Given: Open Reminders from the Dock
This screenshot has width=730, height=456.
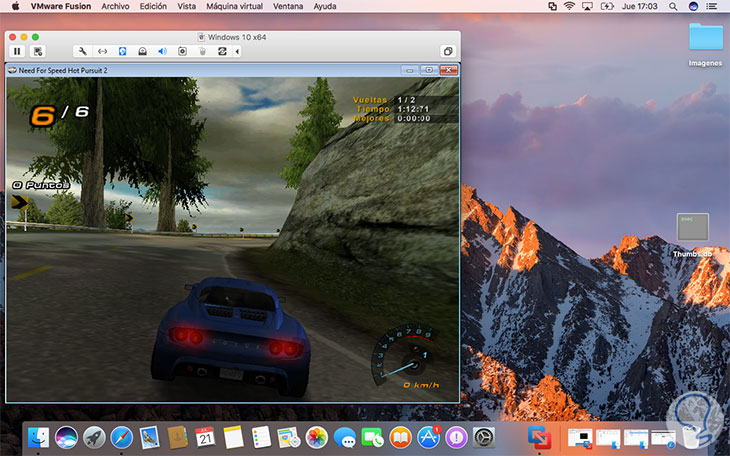Looking at the screenshot, I should [x=261, y=437].
